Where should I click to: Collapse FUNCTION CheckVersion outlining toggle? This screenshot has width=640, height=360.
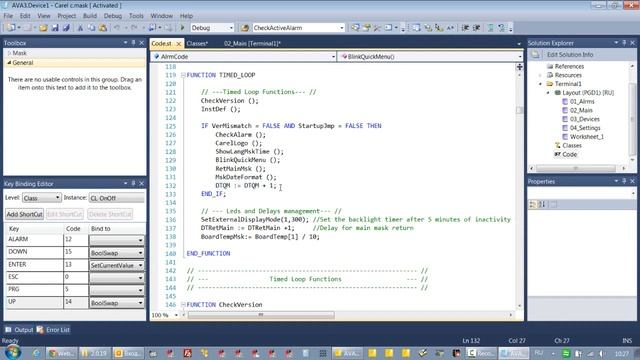click(183, 304)
